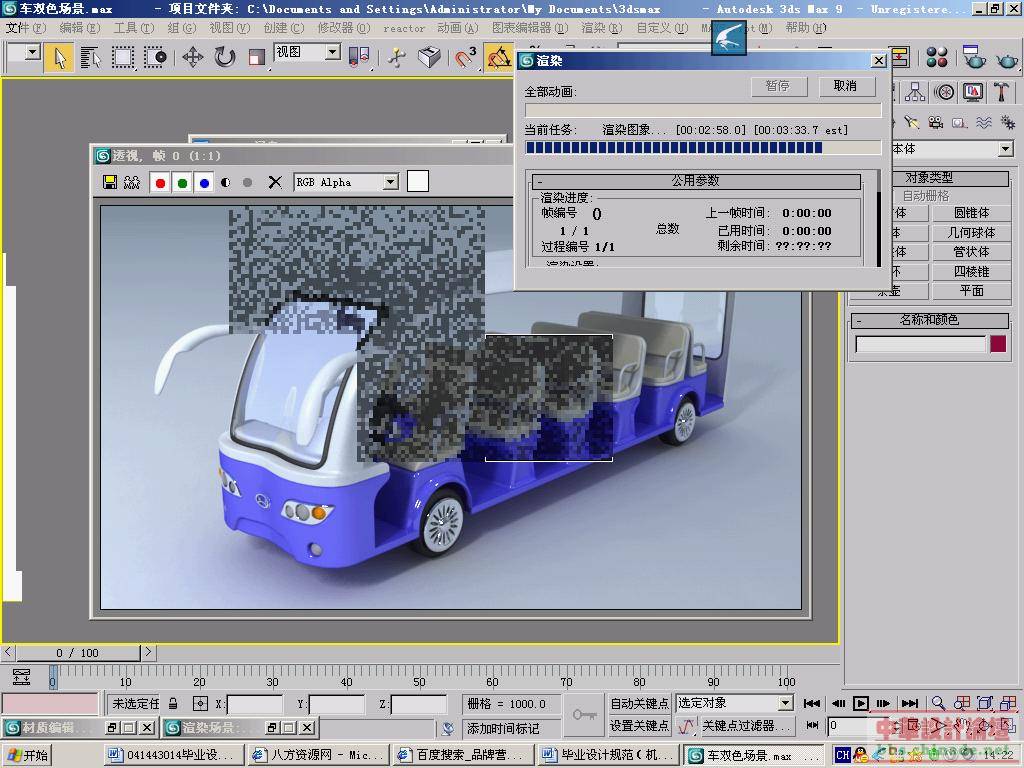
Task: Click the Select Object arrow tool
Action: click(60, 57)
